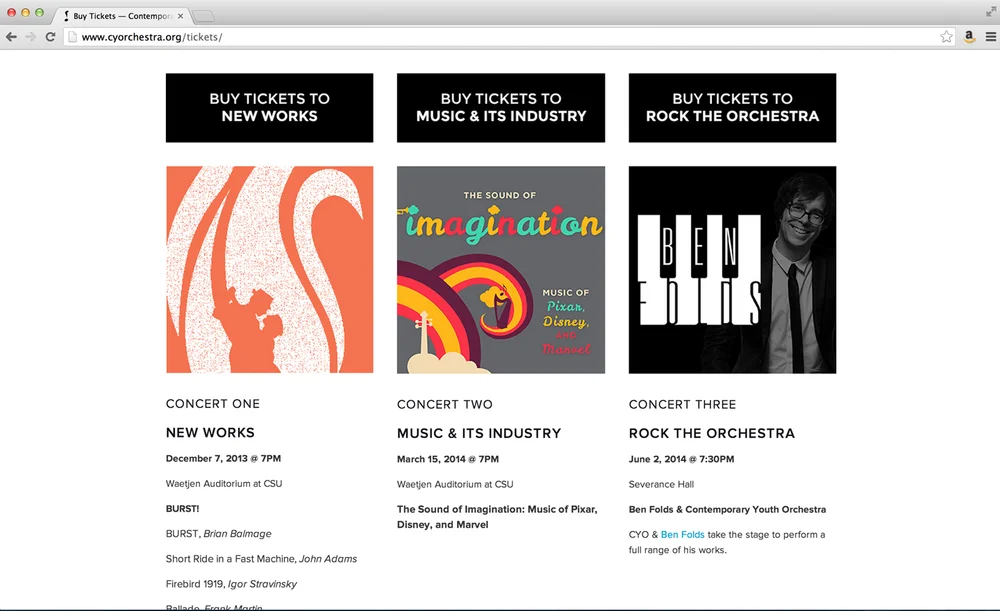Bookmark this page with the star icon

pyautogui.click(x=946, y=37)
